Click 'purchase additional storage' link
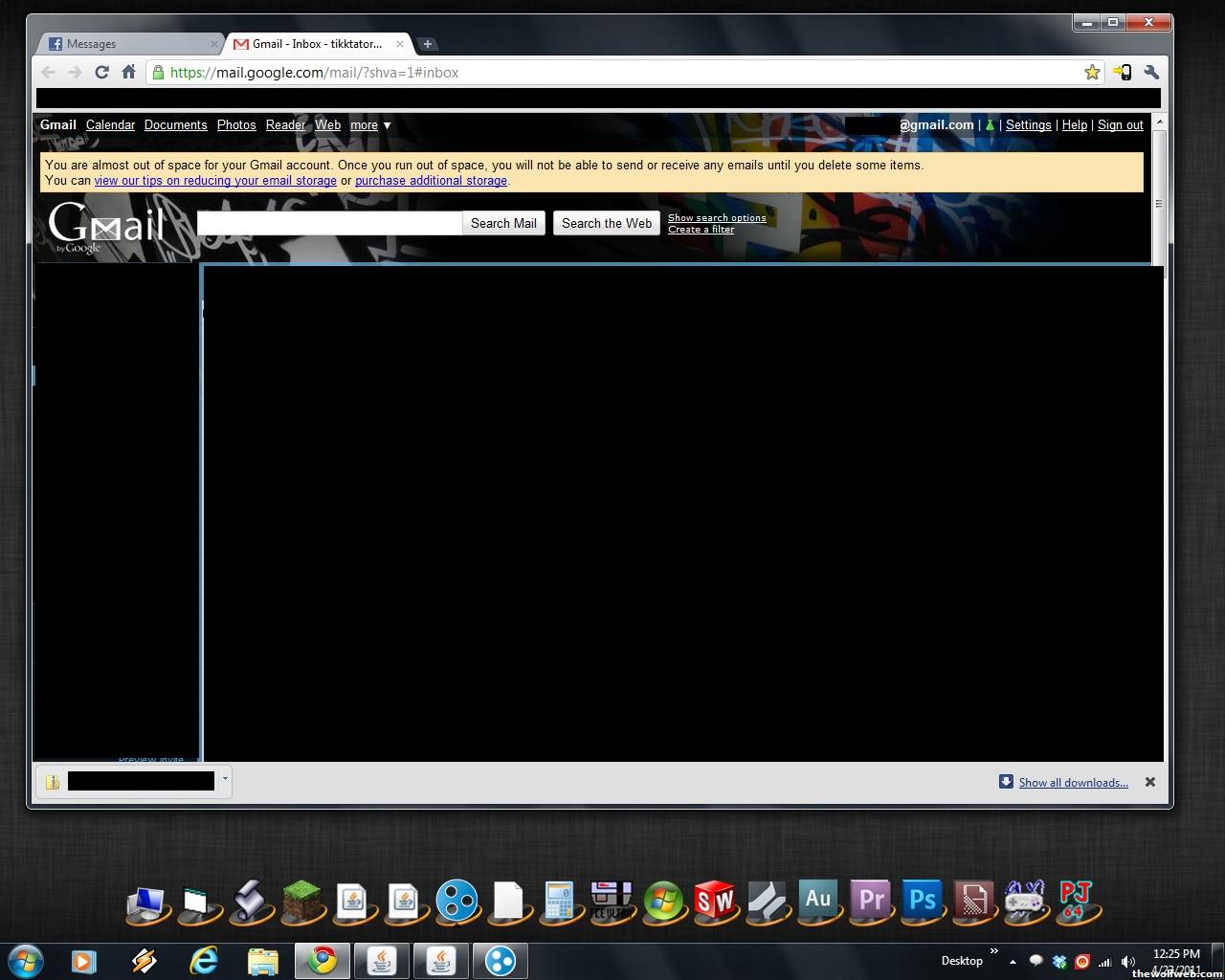The width and height of the screenshot is (1225, 980). pos(431,181)
